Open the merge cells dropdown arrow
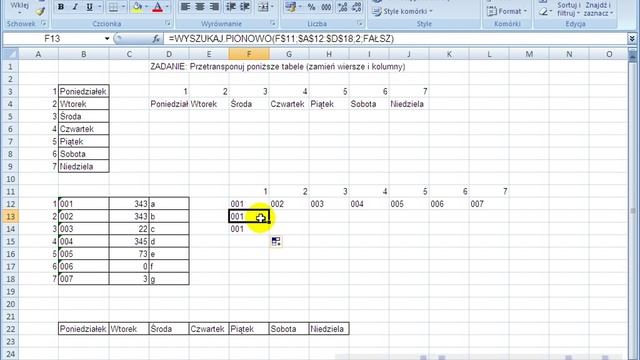 pos(272,7)
